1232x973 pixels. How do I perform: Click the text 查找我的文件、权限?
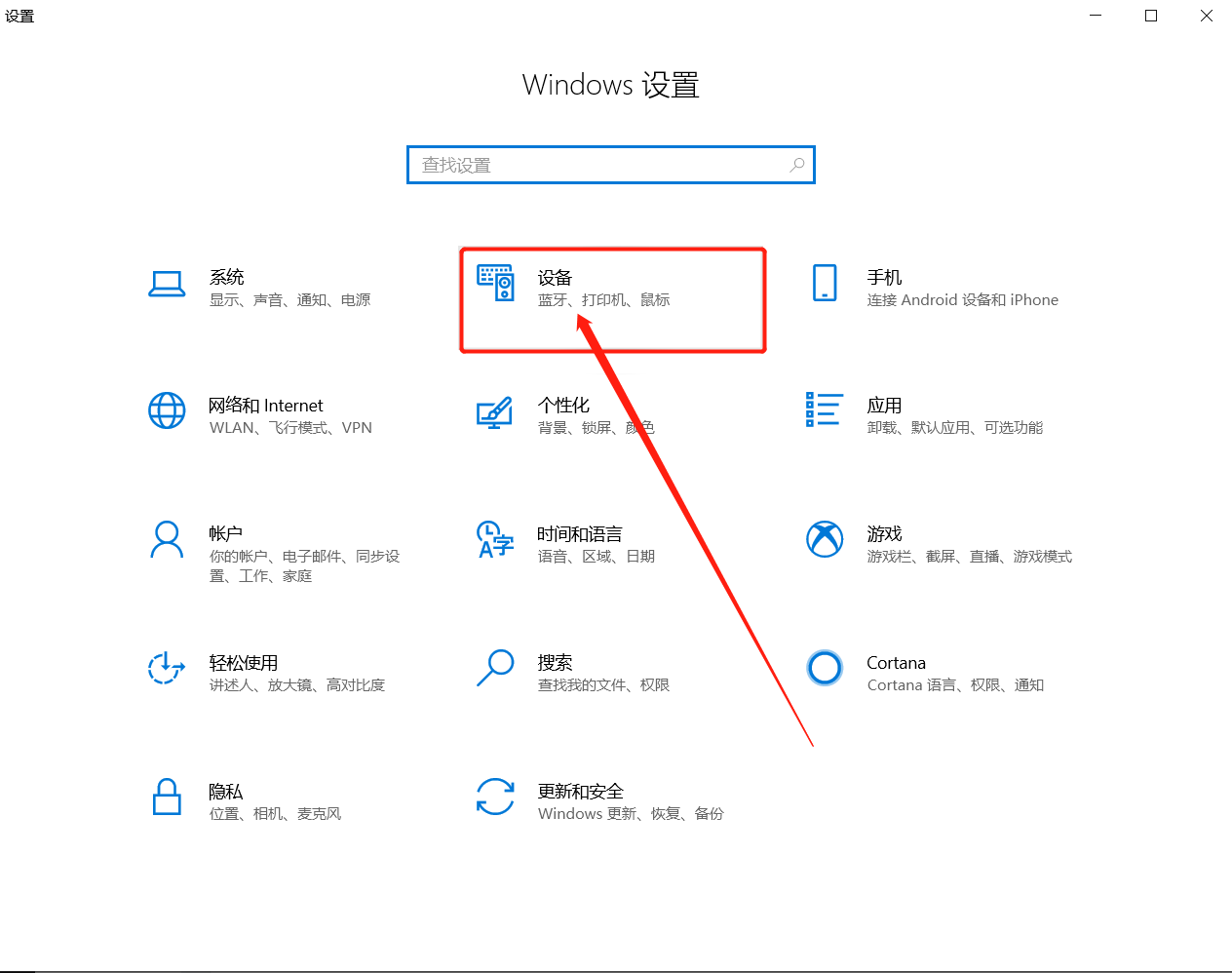(x=604, y=685)
